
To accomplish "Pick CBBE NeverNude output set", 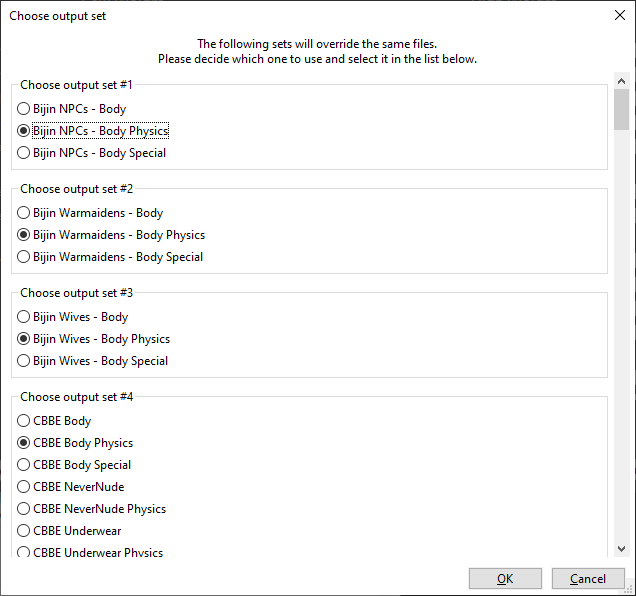I will pos(70,486).
